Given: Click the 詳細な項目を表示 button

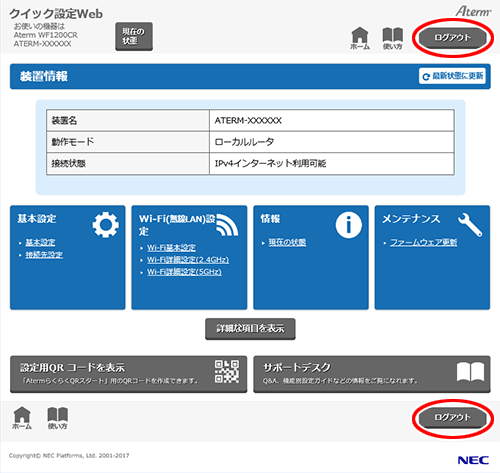Looking at the screenshot, I should (x=250, y=329).
